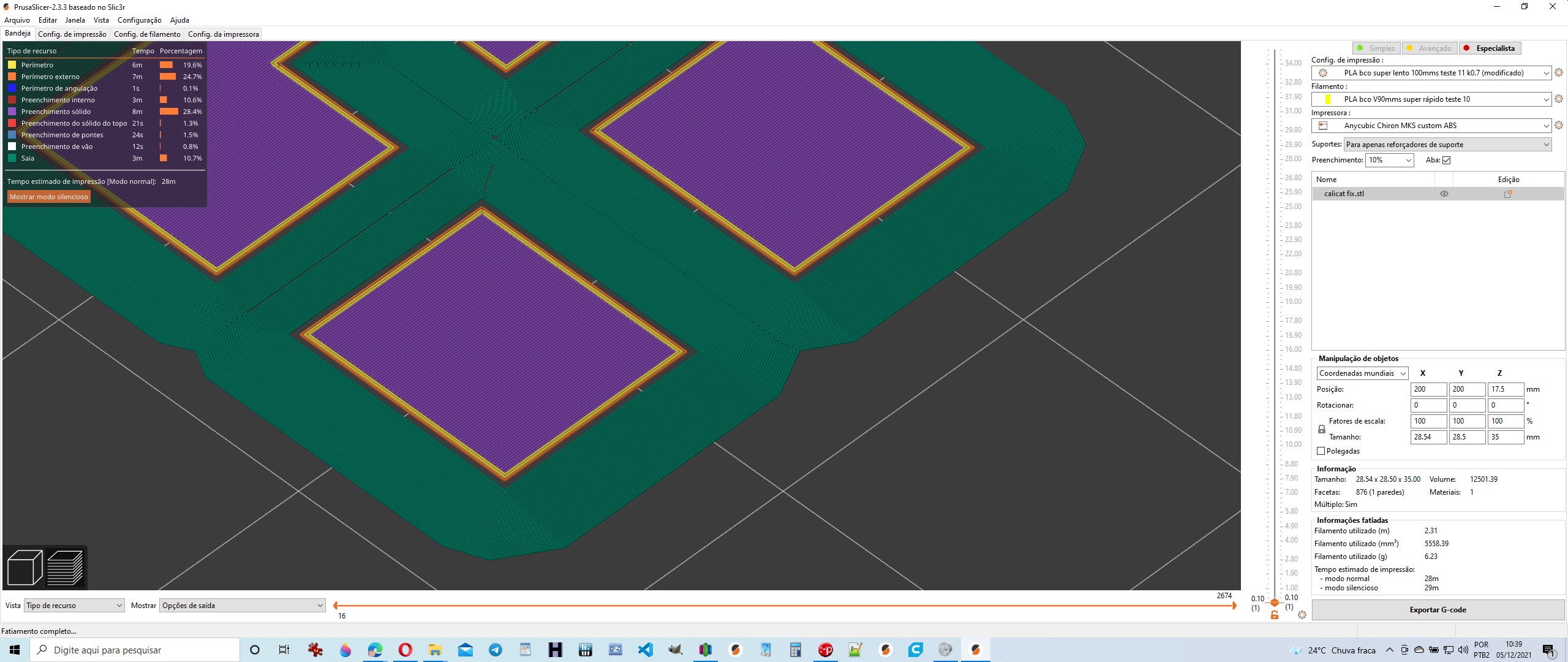Open the Vista Tipo de recurso dropdown
Viewport: 1568px width, 662px height.
coord(74,606)
